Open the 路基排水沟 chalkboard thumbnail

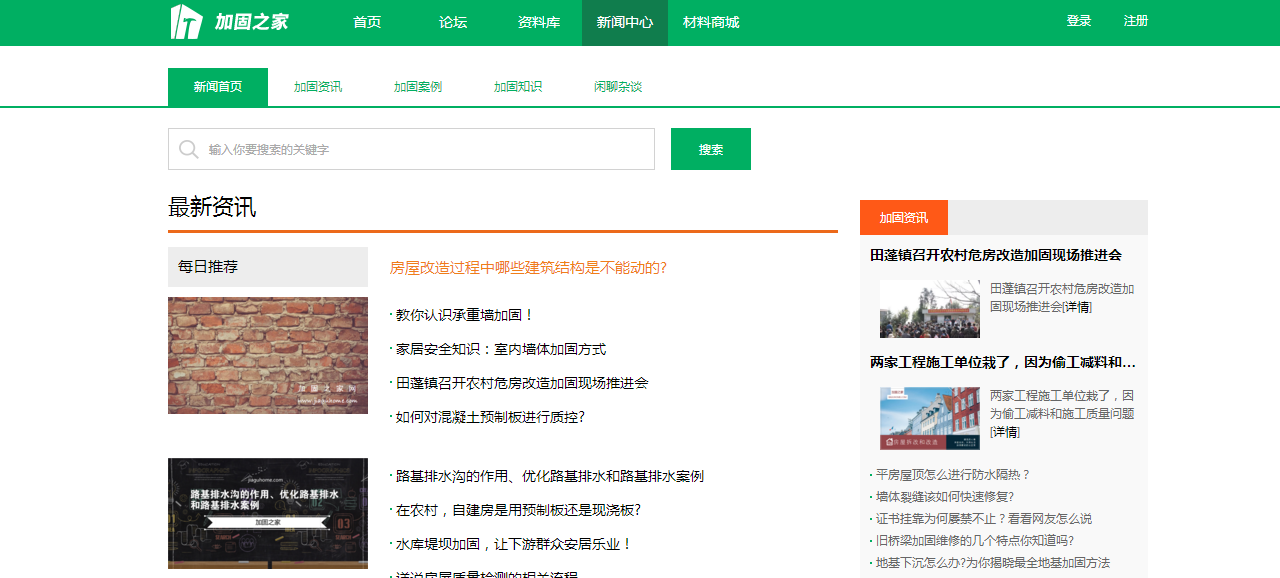[x=268, y=513]
